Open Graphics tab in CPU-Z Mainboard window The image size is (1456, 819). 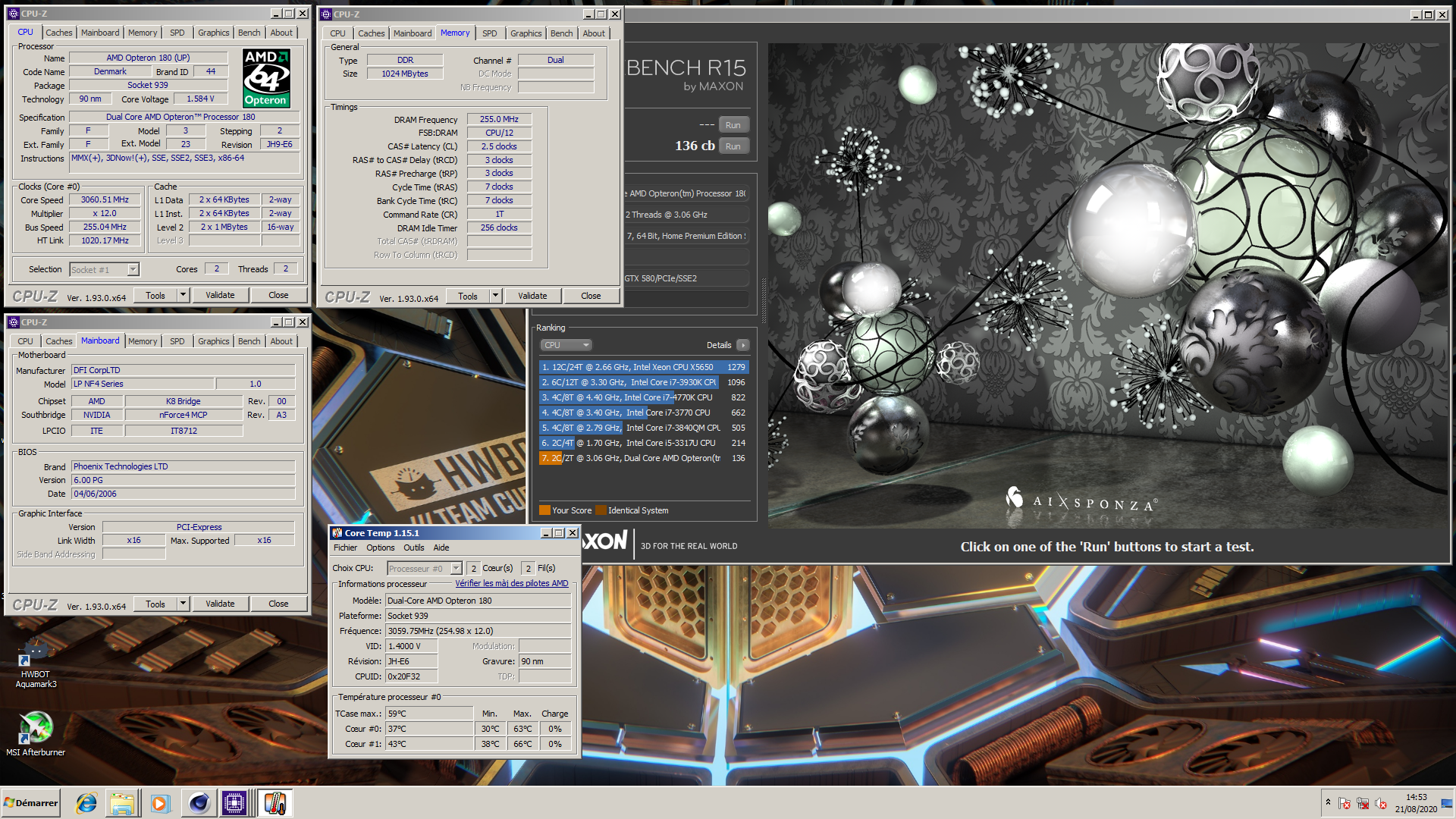(x=214, y=341)
